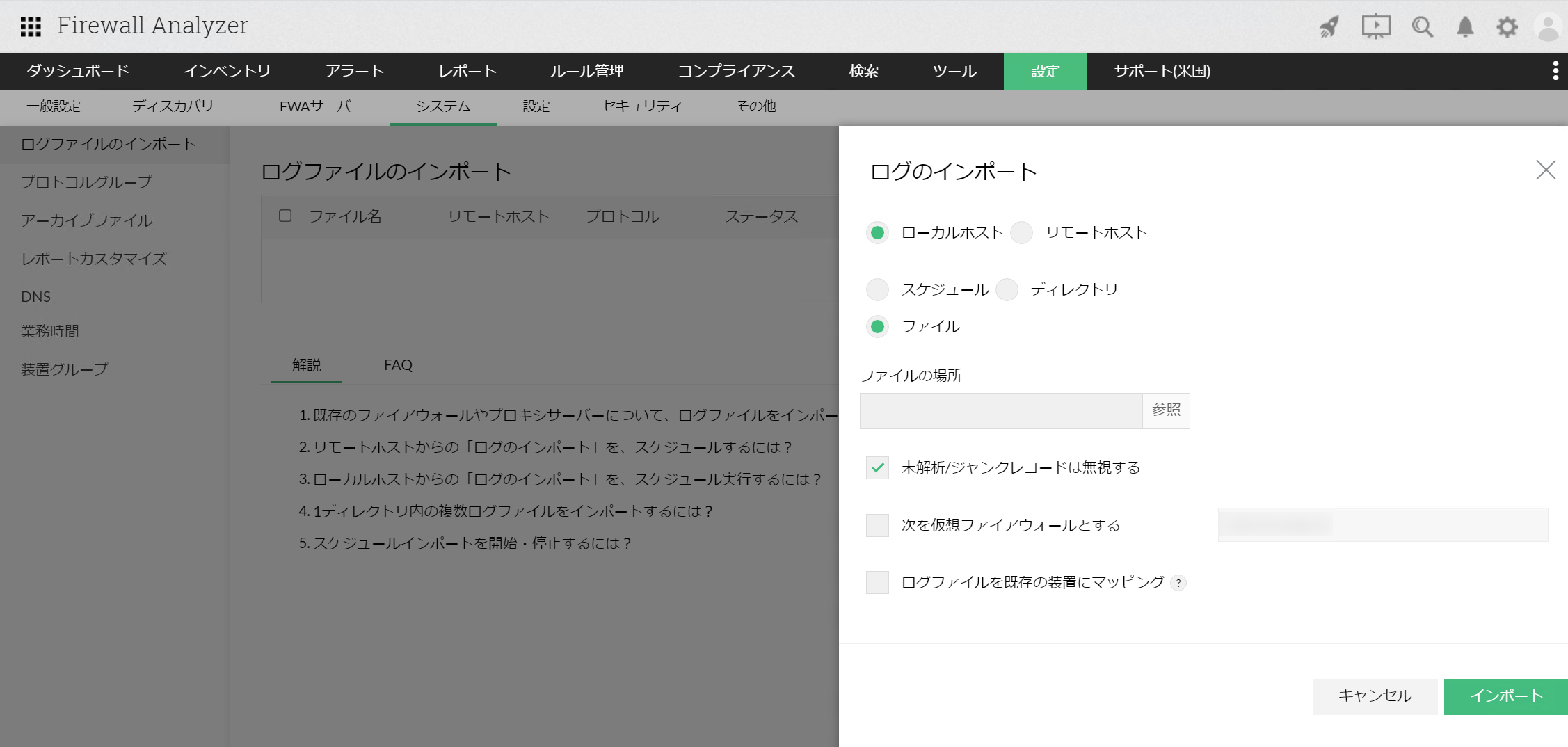
Task: Click the ファイルの場所 input field
Action: coord(1000,411)
